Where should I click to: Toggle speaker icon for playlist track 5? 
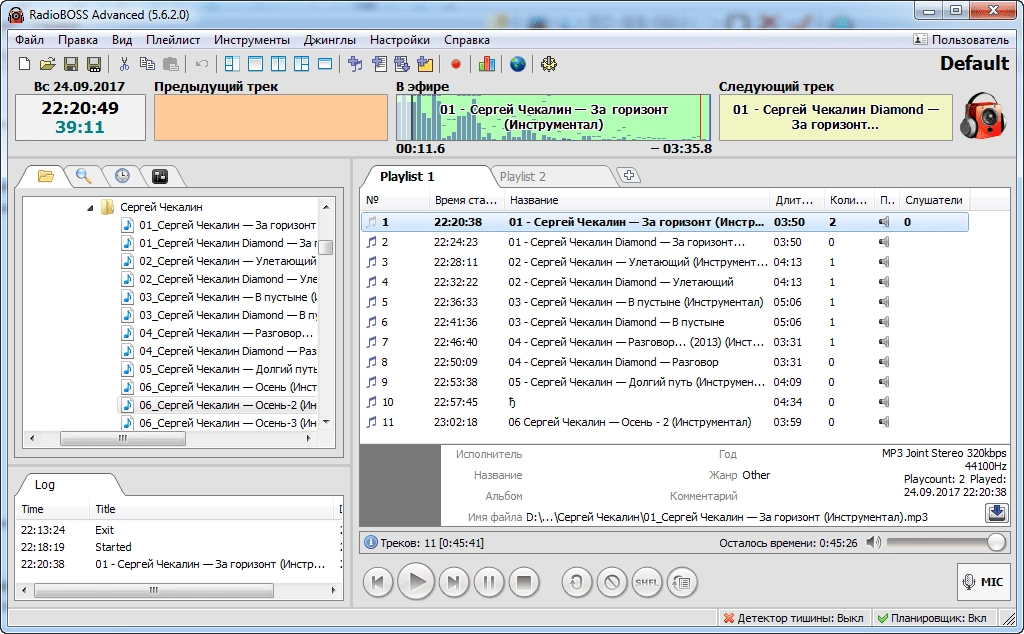click(884, 302)
